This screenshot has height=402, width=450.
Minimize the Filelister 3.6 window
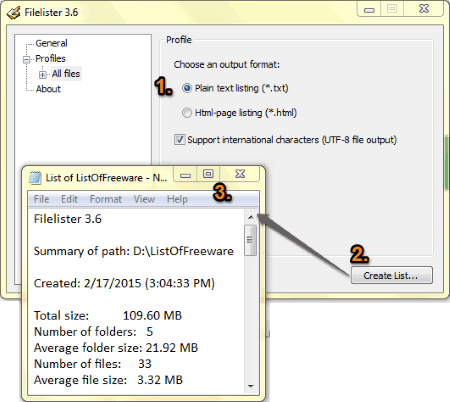click(x=369, y=9)
